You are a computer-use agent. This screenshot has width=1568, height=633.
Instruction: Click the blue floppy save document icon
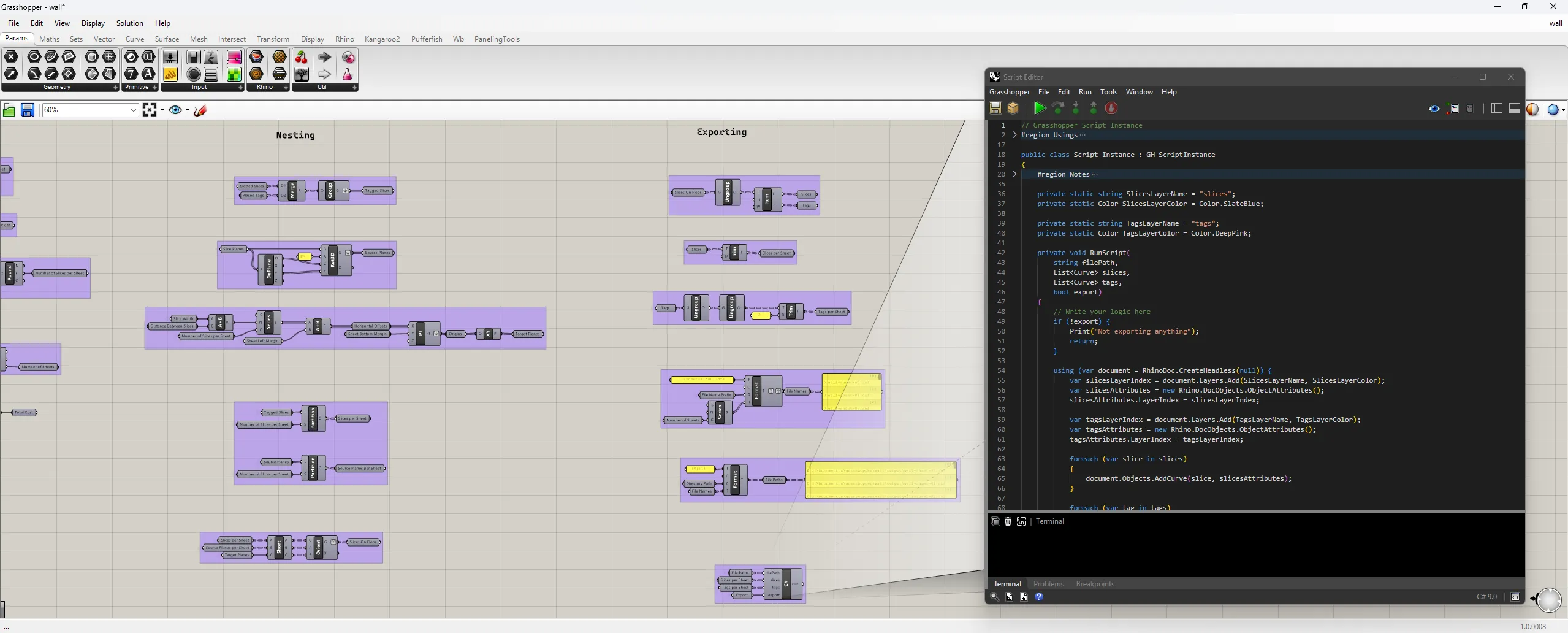tap(28, 110)
